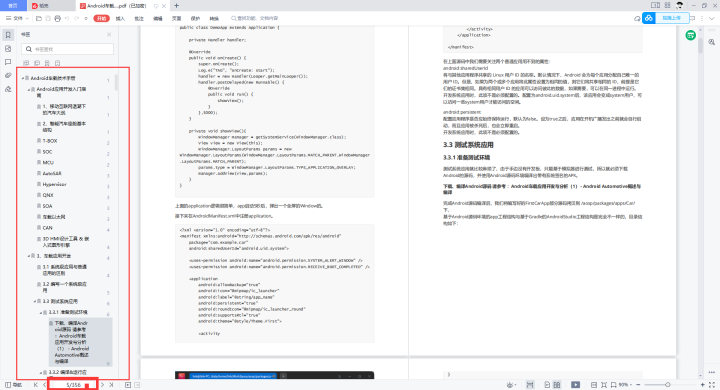Open the comments panel icon in left sidebar

click(x=8, y=62)
